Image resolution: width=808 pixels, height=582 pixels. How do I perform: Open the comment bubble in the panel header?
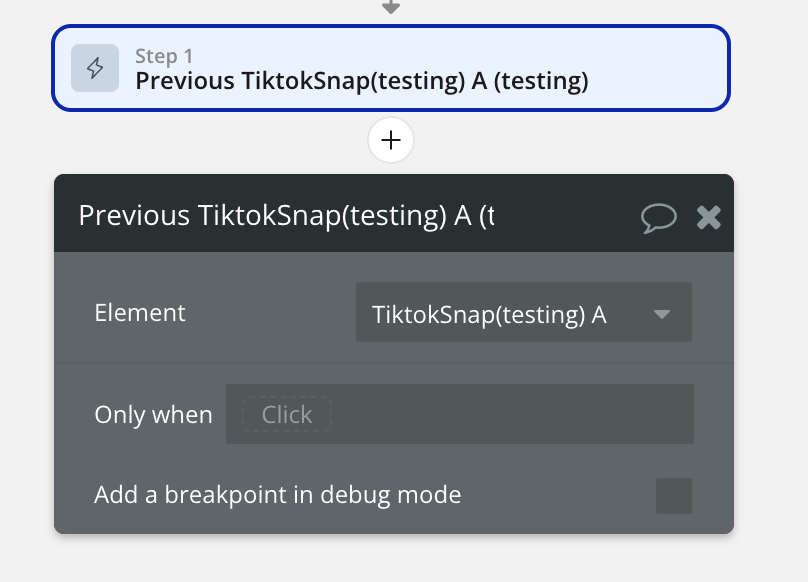point(658,217)
